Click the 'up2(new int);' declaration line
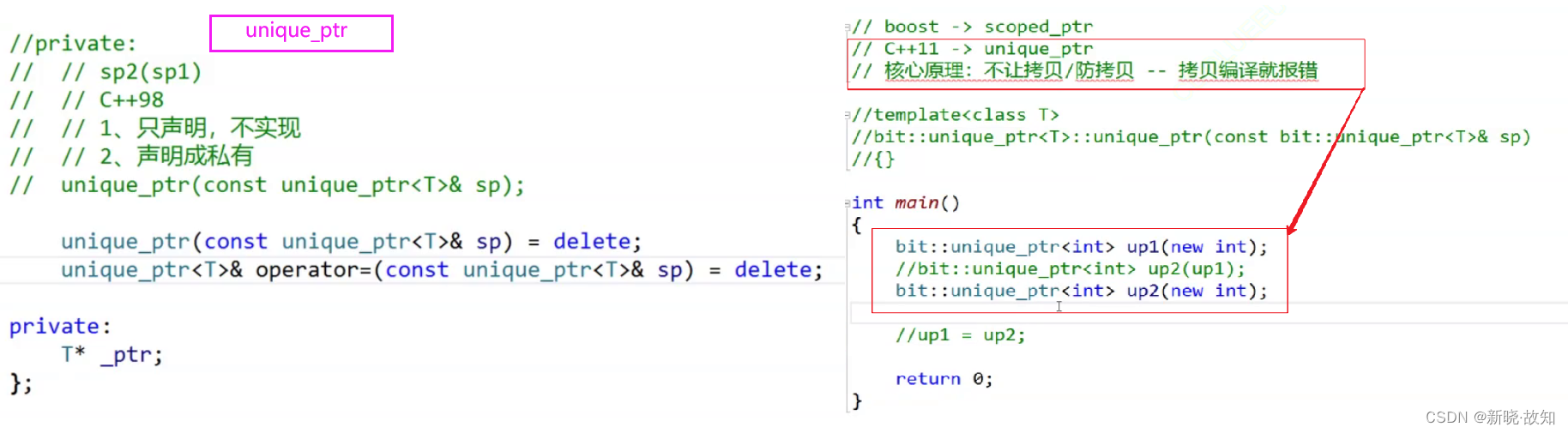Image resolution: width=1568 pixels, height=433 pixels. pos(1082,291)
